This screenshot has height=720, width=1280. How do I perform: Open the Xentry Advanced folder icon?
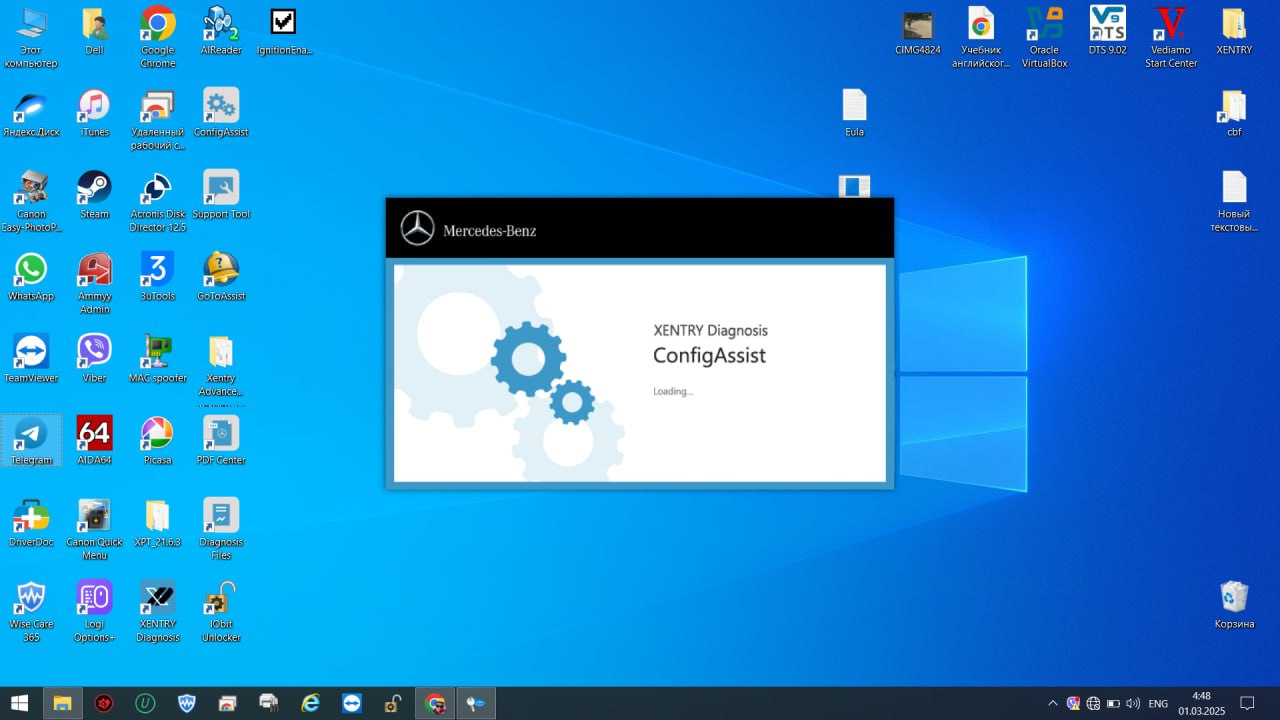221,353
